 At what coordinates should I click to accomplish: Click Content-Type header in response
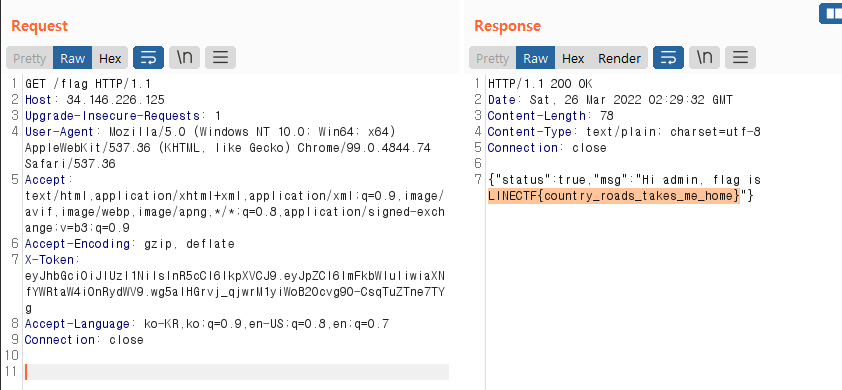tap(624, 132)
